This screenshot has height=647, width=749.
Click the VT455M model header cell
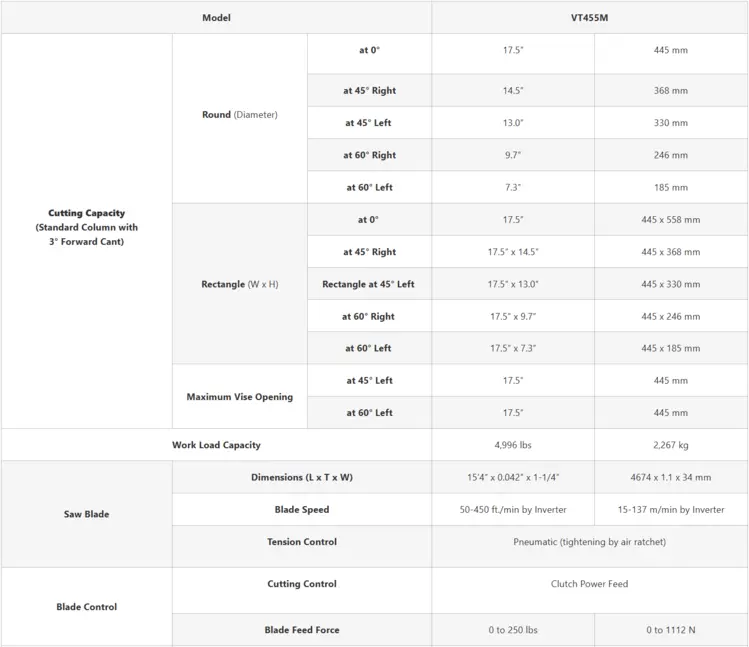589,18
